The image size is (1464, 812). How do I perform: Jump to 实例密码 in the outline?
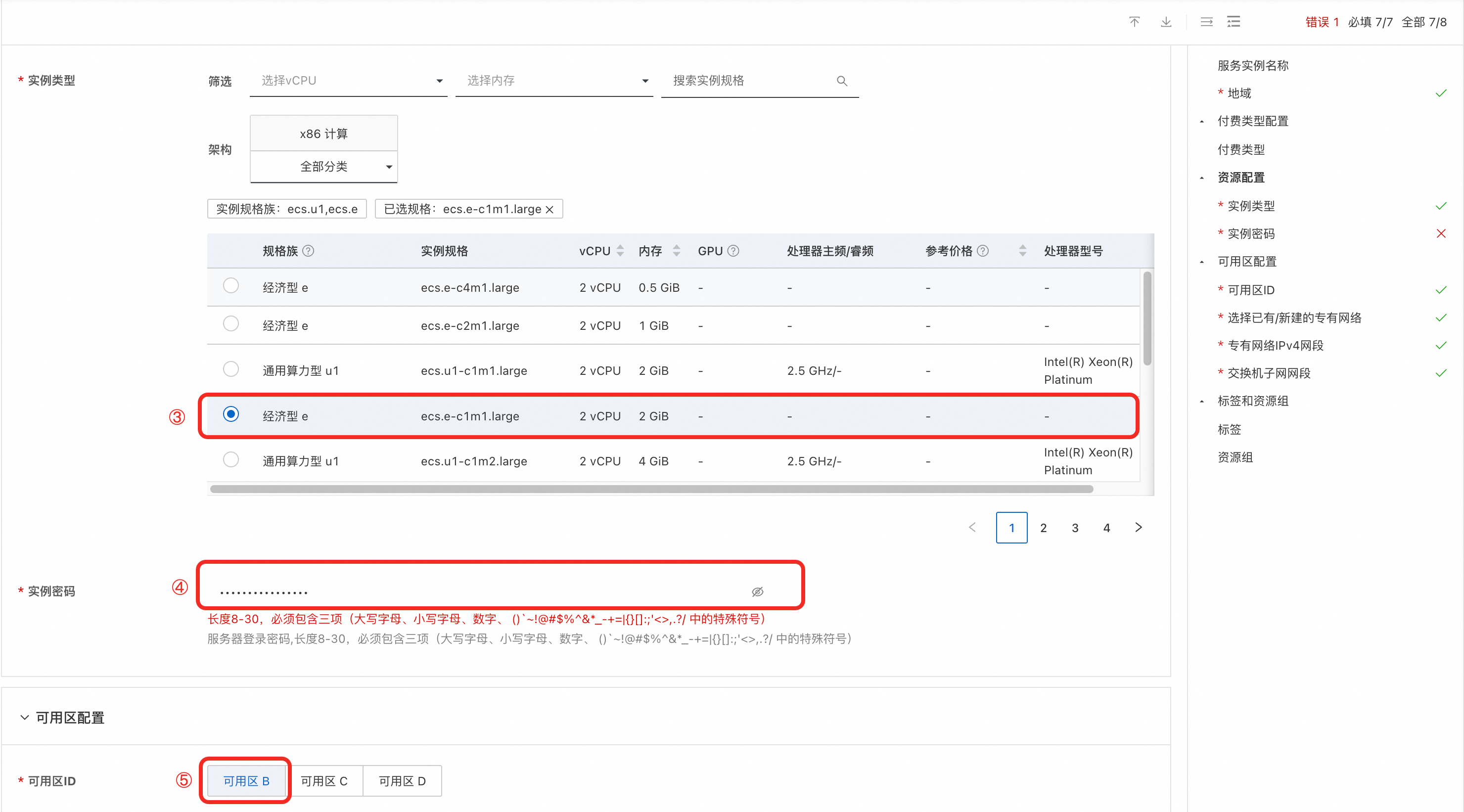(x=1251, y=233)
